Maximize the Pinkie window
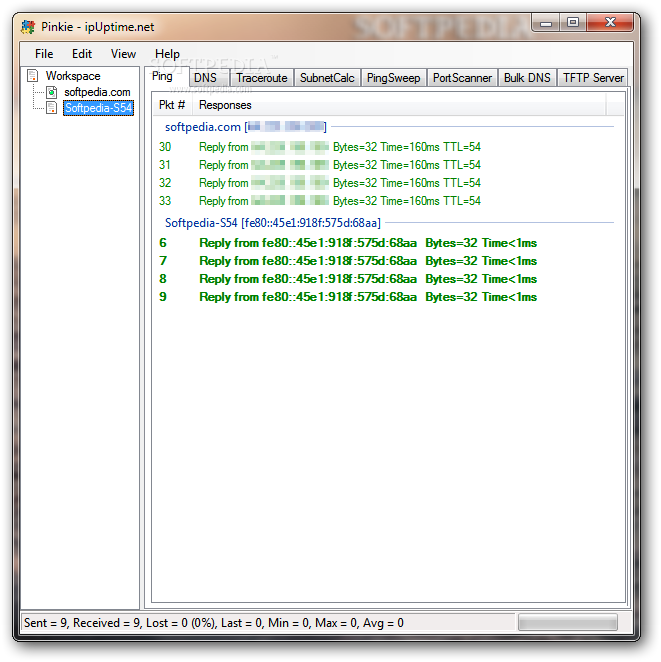 point(573,23)
